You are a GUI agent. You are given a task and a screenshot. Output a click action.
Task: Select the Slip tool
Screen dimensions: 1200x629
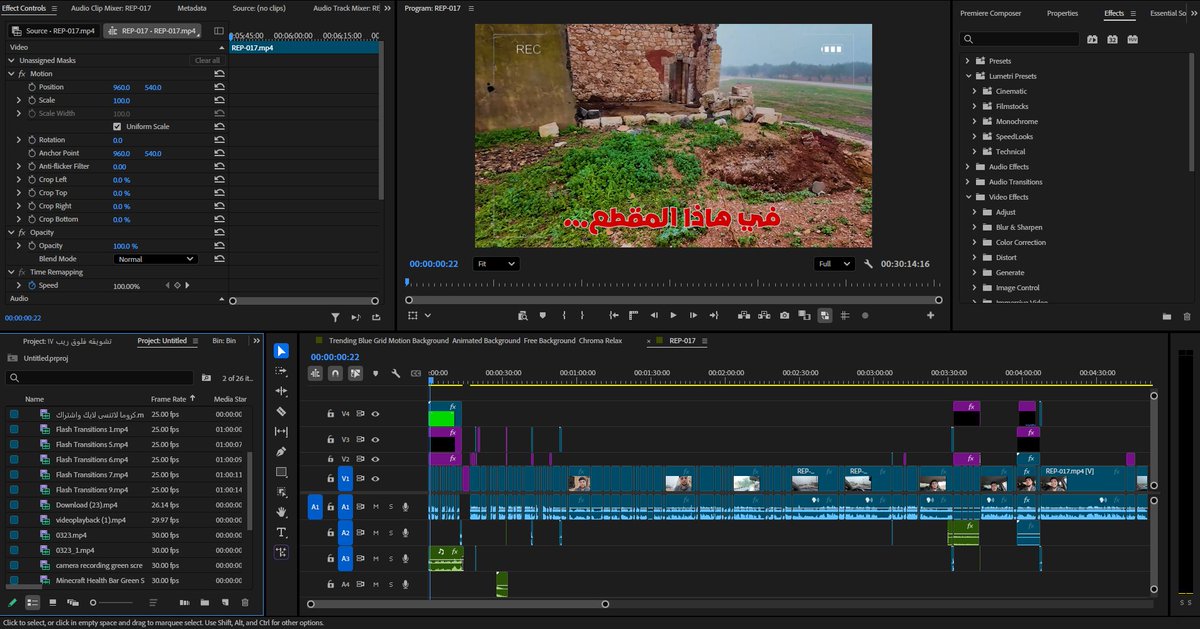281,431
